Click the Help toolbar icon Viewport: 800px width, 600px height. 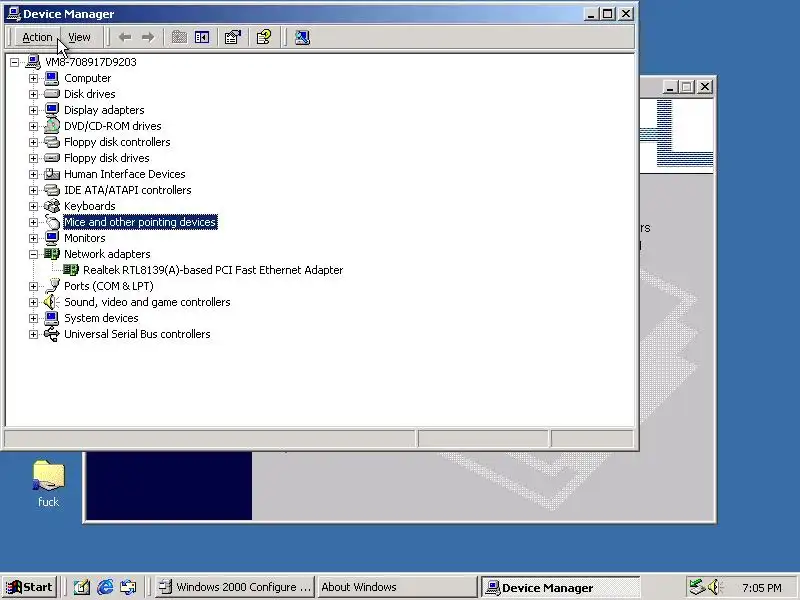(264, 37)
